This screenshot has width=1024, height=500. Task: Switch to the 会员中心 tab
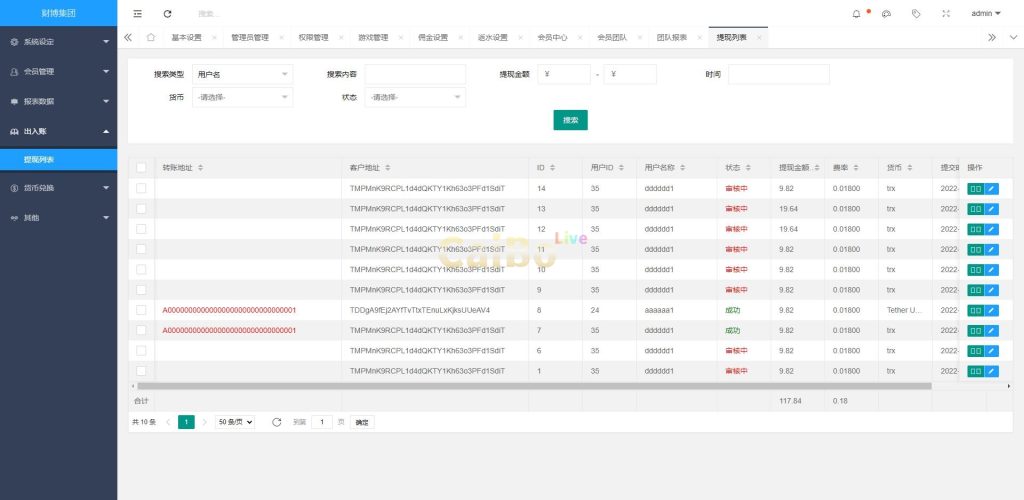point(552,37)
